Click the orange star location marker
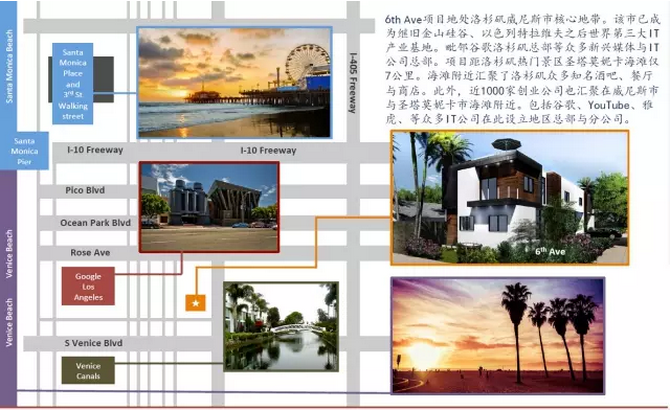 pyautogui.click(x=196, y=303)
